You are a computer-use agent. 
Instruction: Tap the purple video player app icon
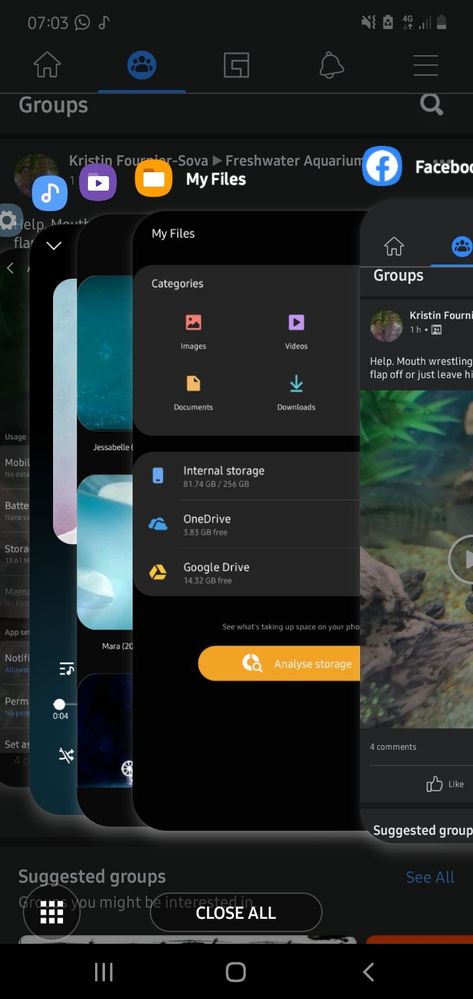point(98,183)
